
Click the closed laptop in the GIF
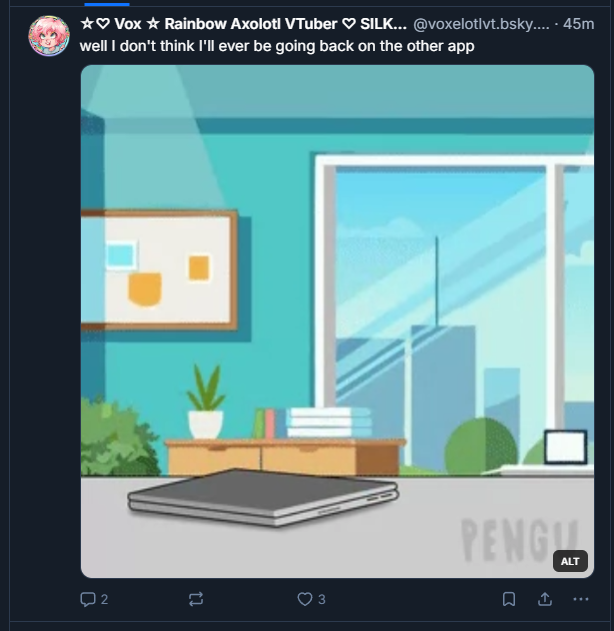pos(263,498)
